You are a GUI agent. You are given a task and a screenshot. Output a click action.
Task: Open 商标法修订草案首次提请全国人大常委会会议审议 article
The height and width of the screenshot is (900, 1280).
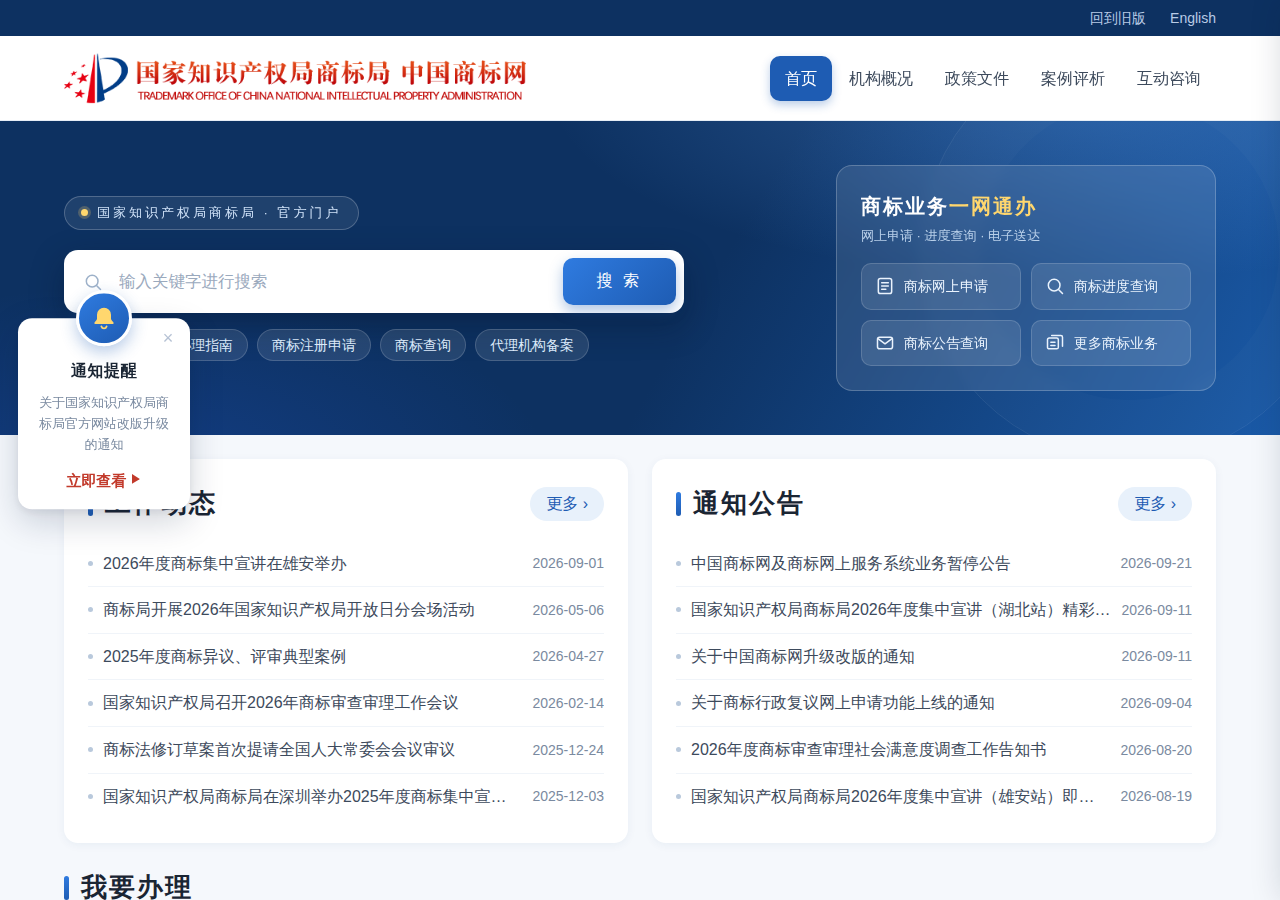pyautogui.click(x=346, y=750)
